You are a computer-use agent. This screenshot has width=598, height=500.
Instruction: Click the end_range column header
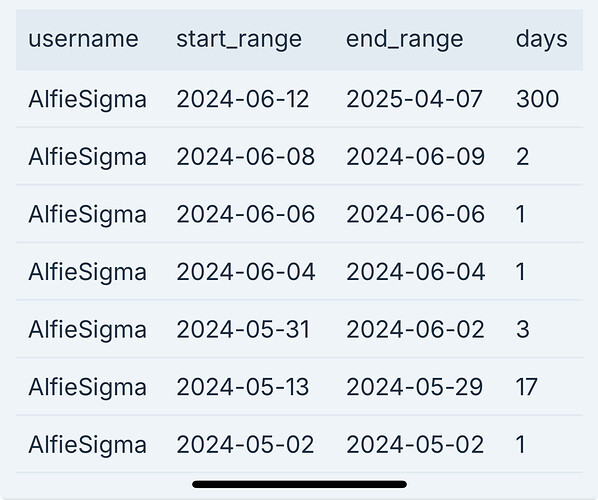[404, 40]
